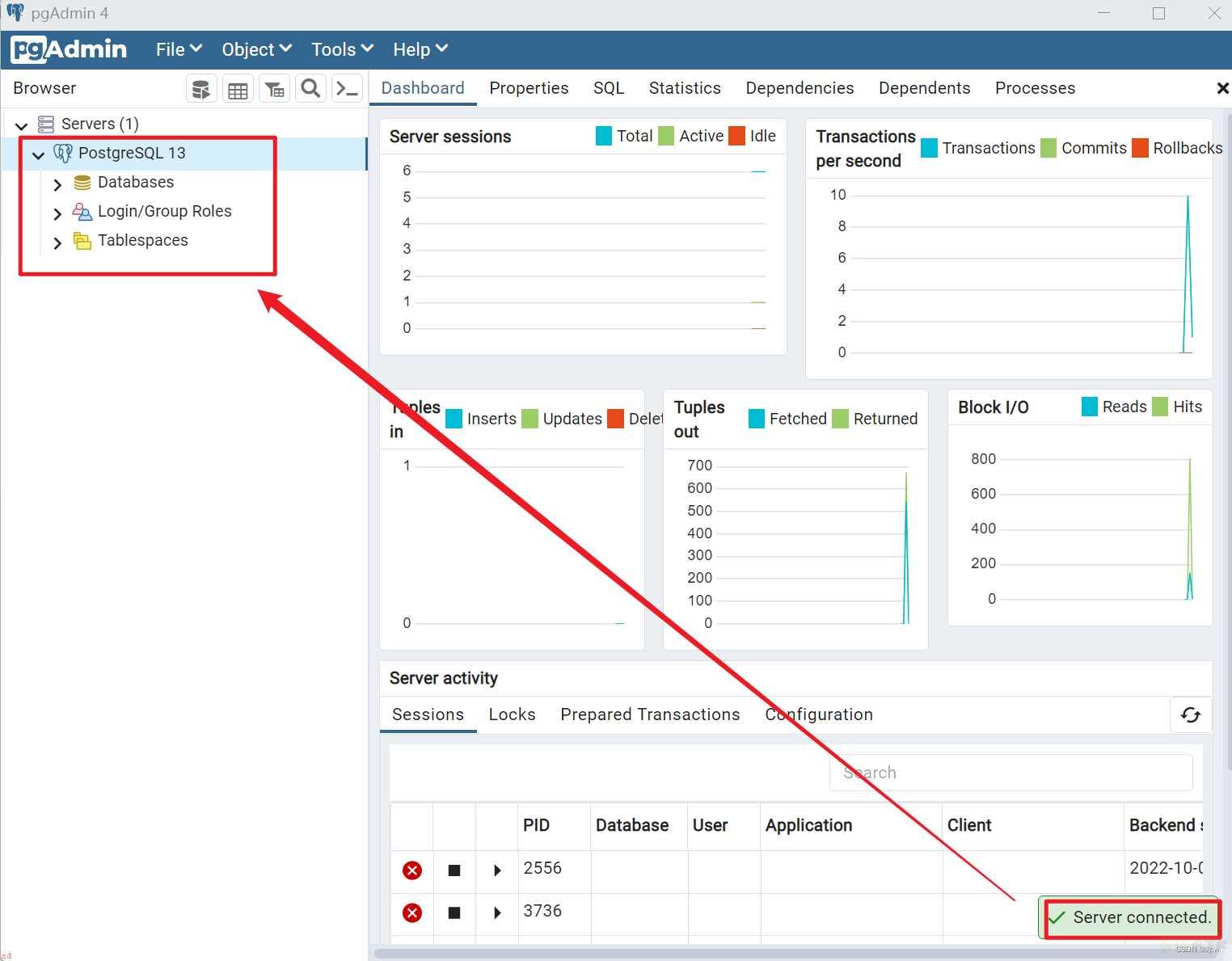Click the Database column header
The width and height of the screenshot is (1232, 961).
pyautogui.click(x=639, y=825)
